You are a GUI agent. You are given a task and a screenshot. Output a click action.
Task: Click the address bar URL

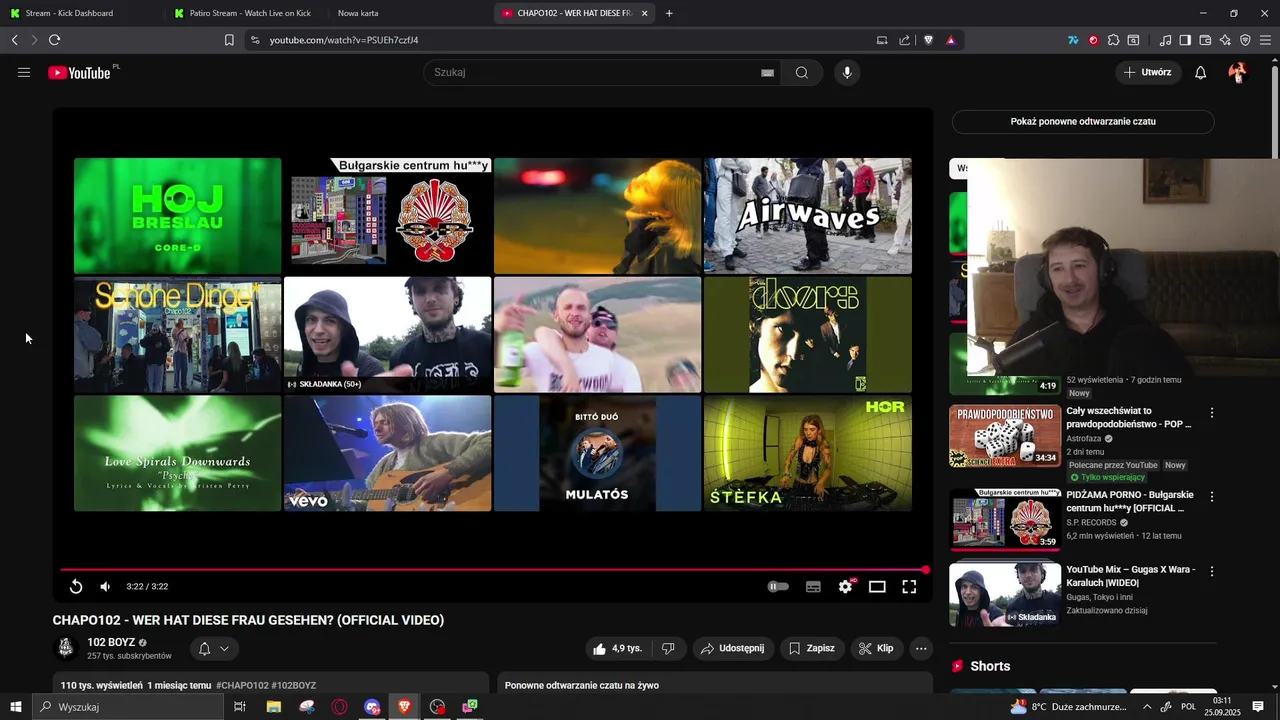click(344, 40)
